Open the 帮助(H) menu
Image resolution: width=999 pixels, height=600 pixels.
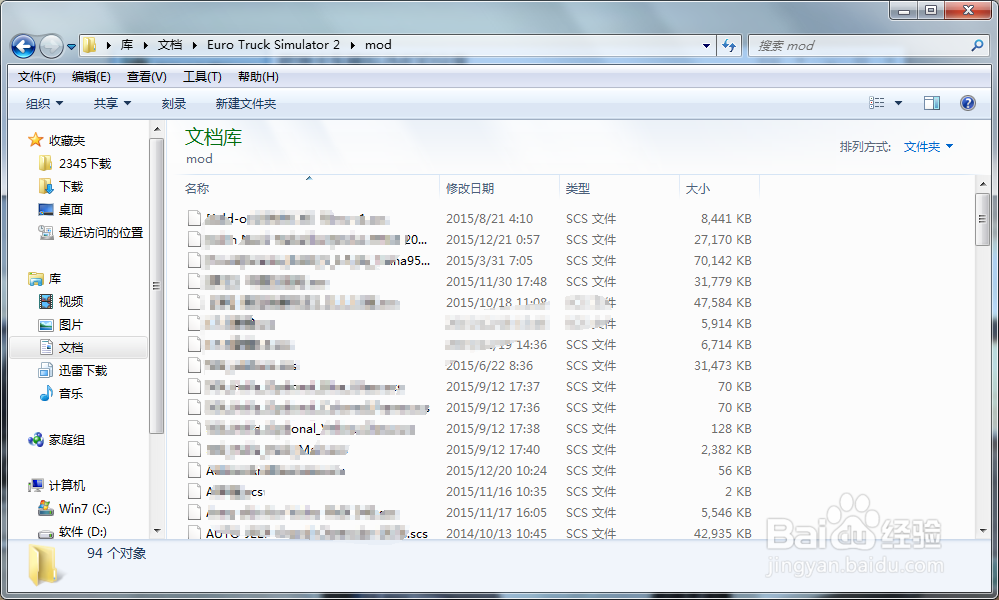[258, 76]
